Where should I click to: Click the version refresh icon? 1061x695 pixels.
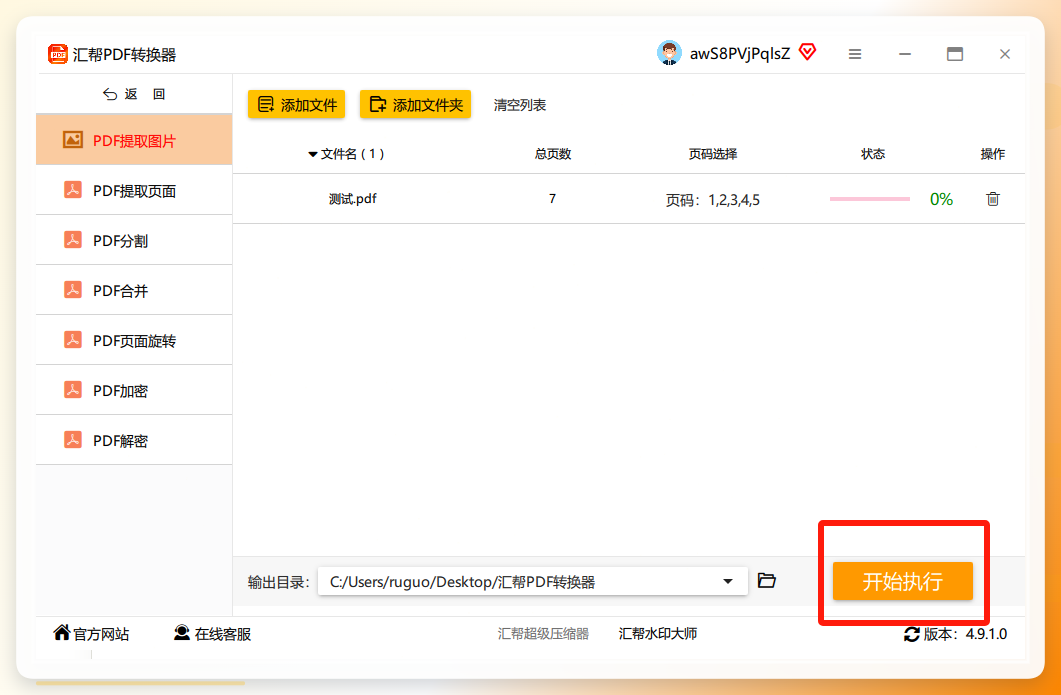911,634
